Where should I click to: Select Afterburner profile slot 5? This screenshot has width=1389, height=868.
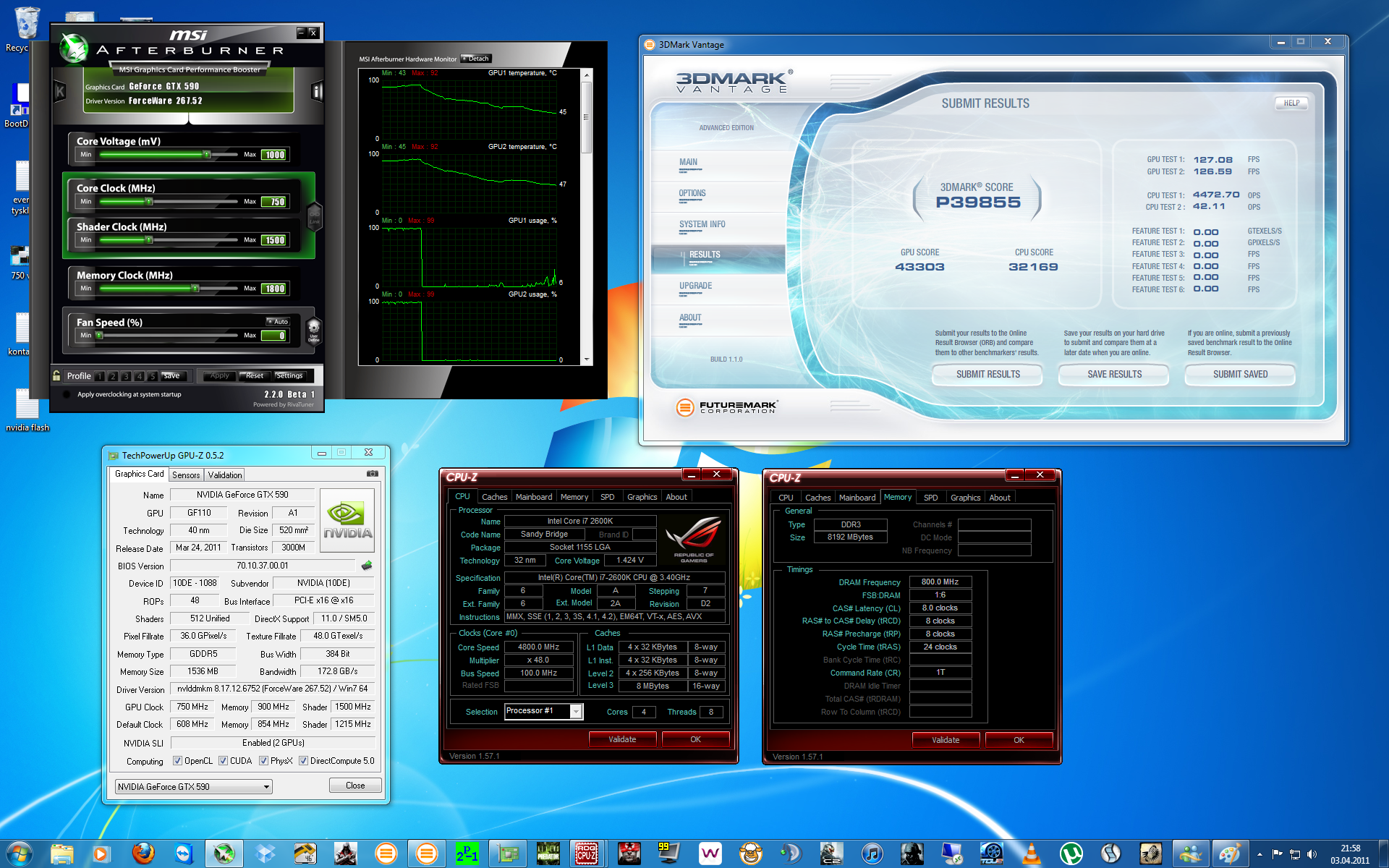[152, 376]
